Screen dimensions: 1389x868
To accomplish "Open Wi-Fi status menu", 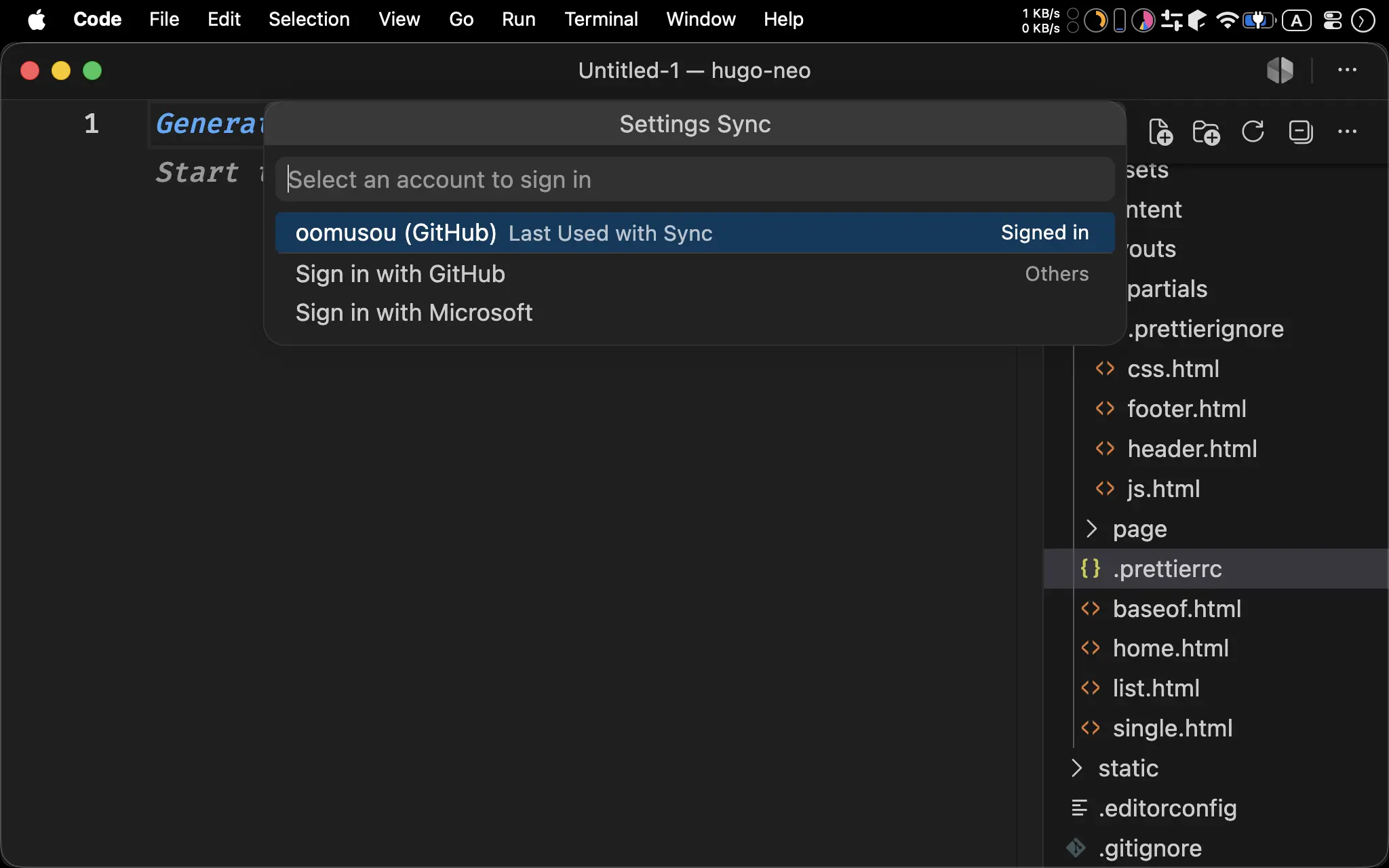I will point(1226,20).
